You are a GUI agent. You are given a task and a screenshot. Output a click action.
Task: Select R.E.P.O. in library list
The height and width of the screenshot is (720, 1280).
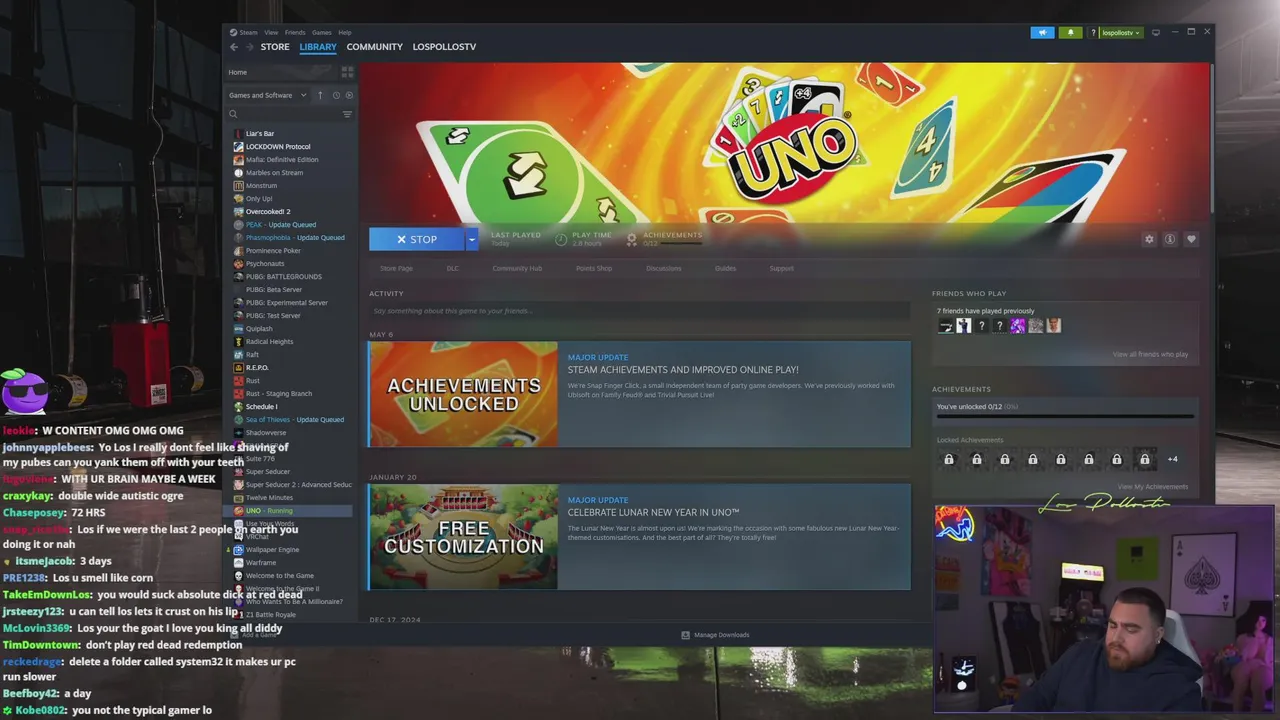coord(257,367)
